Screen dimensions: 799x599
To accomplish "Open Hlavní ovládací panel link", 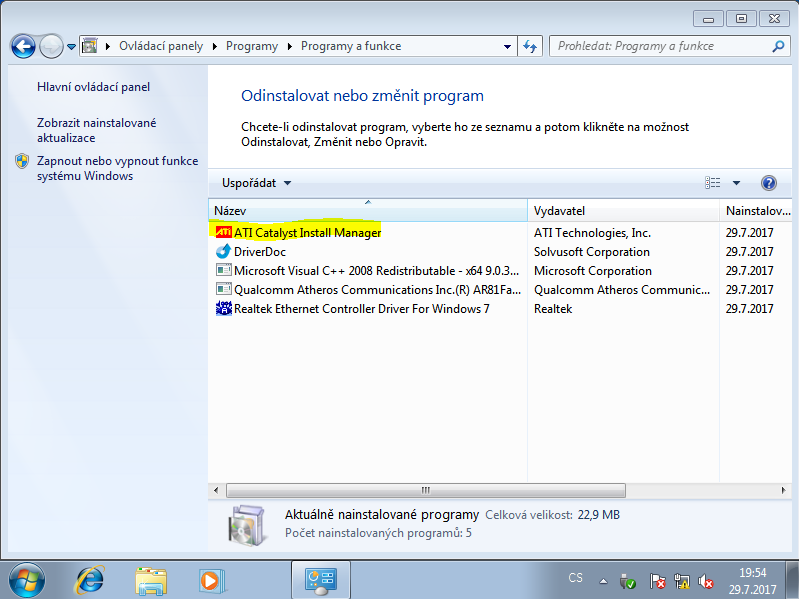I will click(x=93, y=87).
